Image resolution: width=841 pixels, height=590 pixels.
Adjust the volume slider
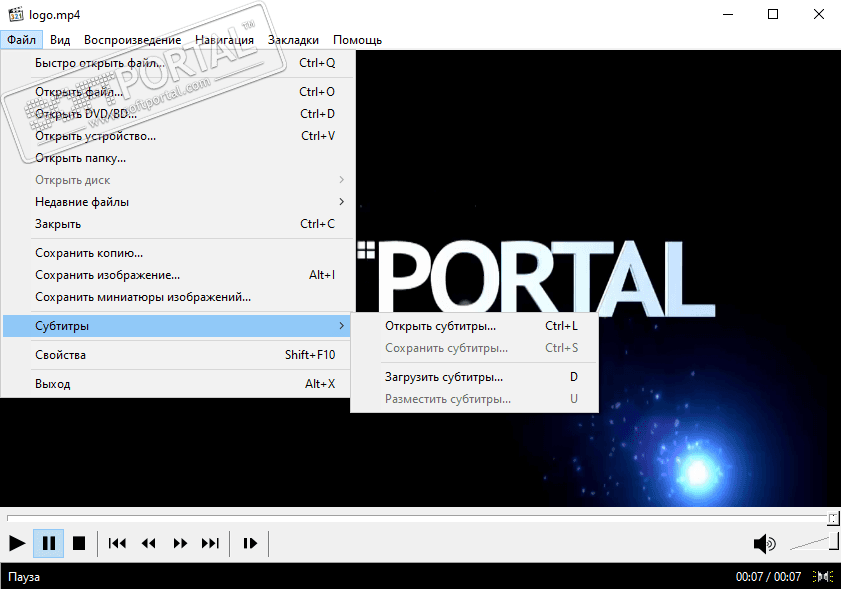pyautogui.click(x=814, y=543)
